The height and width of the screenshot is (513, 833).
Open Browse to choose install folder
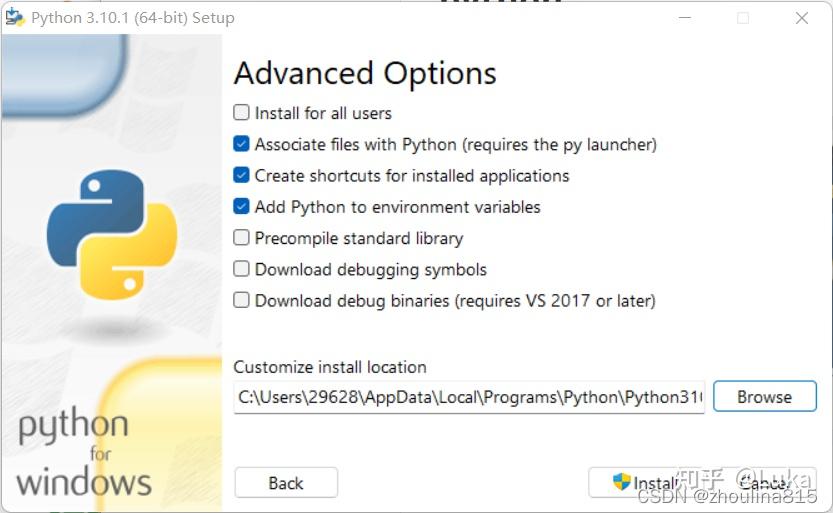tap(764, 396)
